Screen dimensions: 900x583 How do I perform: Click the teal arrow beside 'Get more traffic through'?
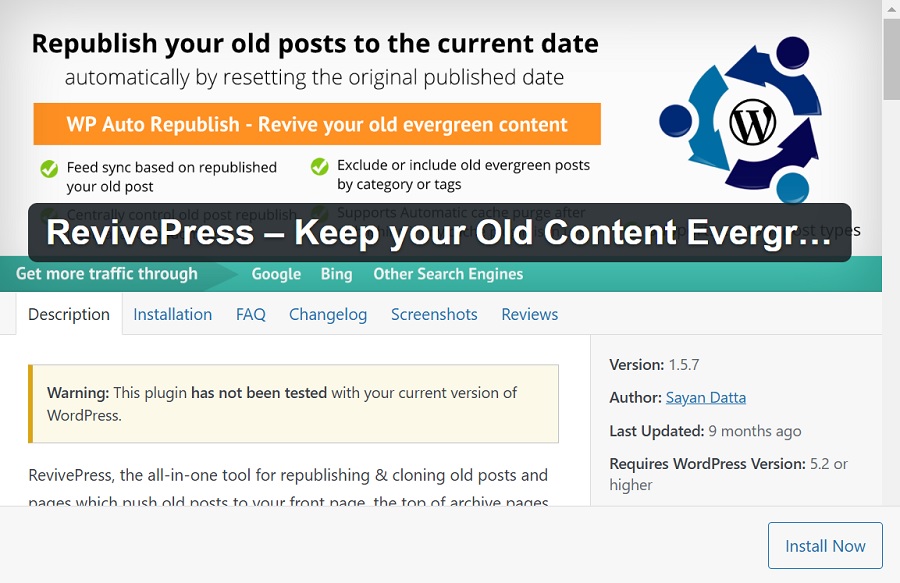point(224,274)
